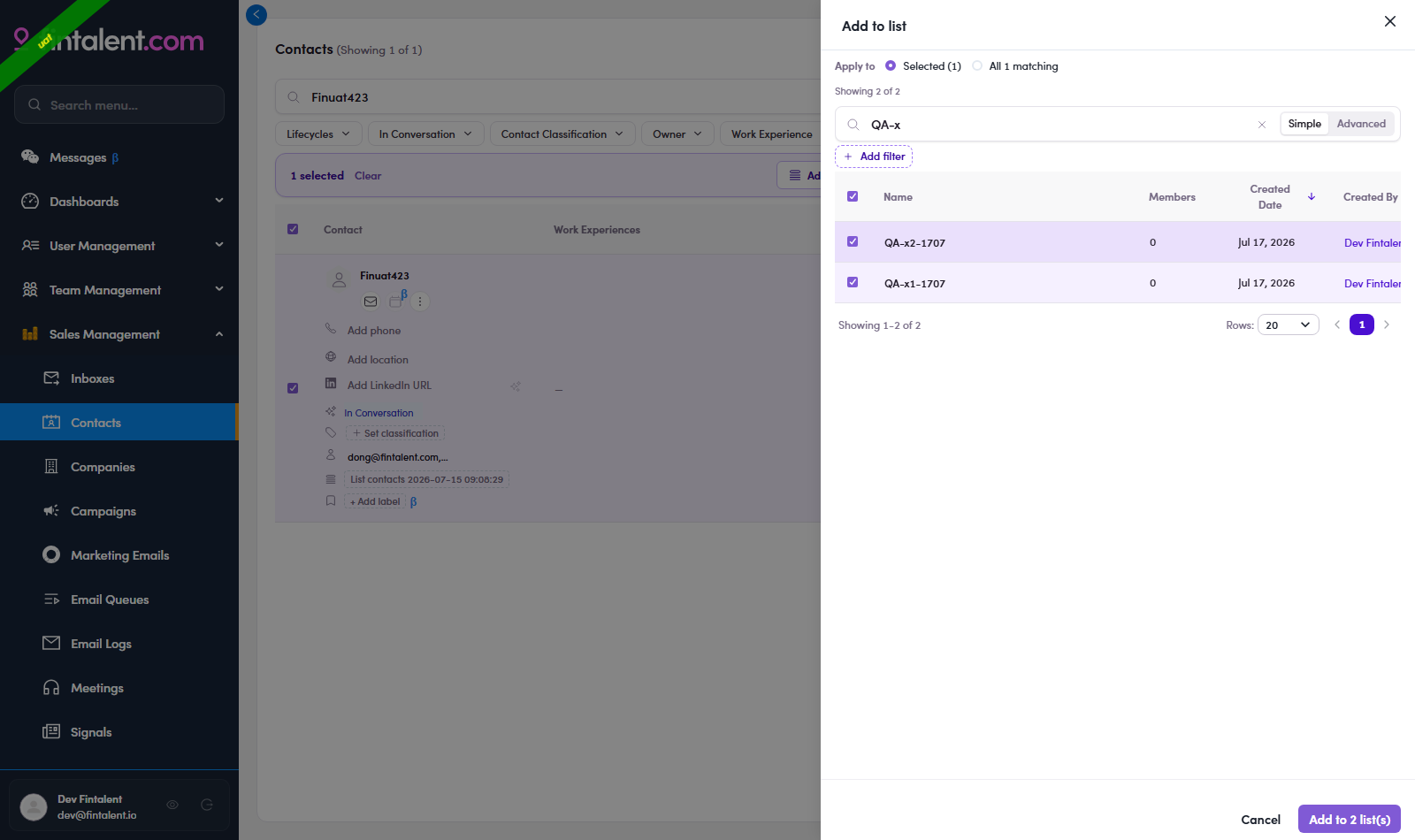This screenshot has height=840, width=1415.
Task: Clear the QA-x search field
Action: tap(1262, 125)
